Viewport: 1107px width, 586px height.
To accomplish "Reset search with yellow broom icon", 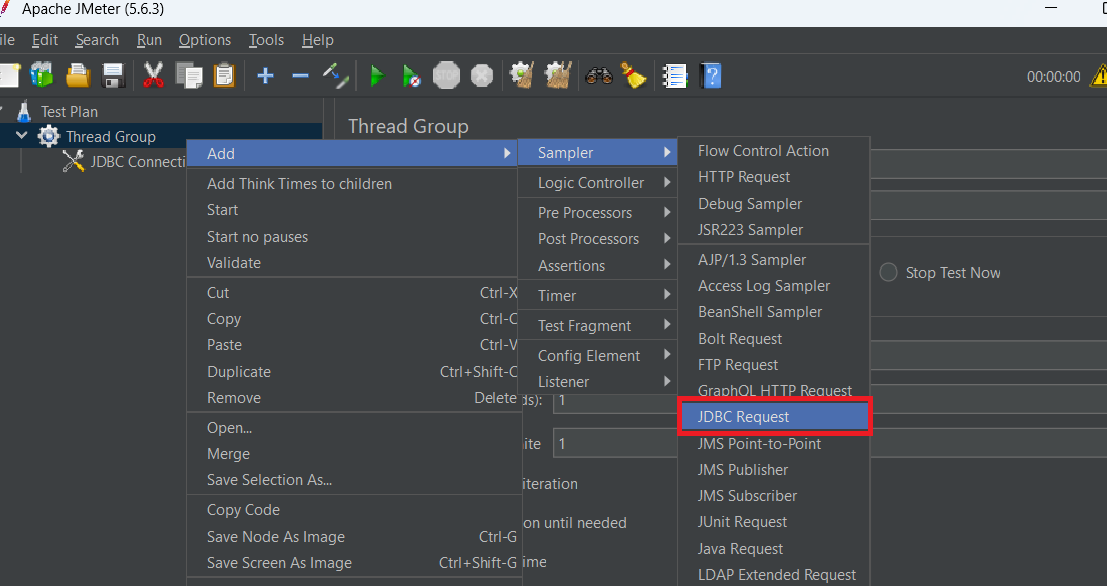I will coord(634,75).
